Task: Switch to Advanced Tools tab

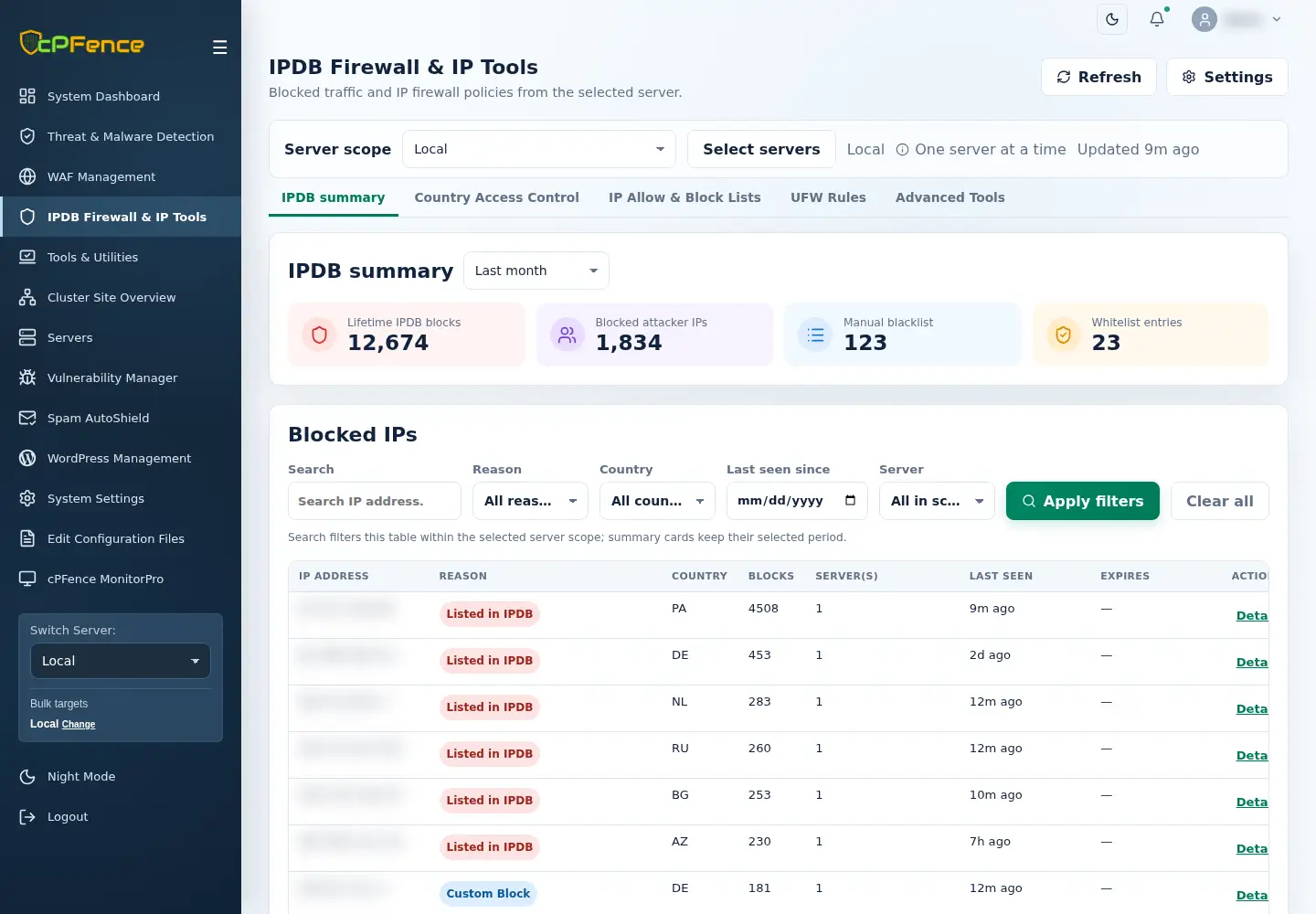Action: [950, 197]
